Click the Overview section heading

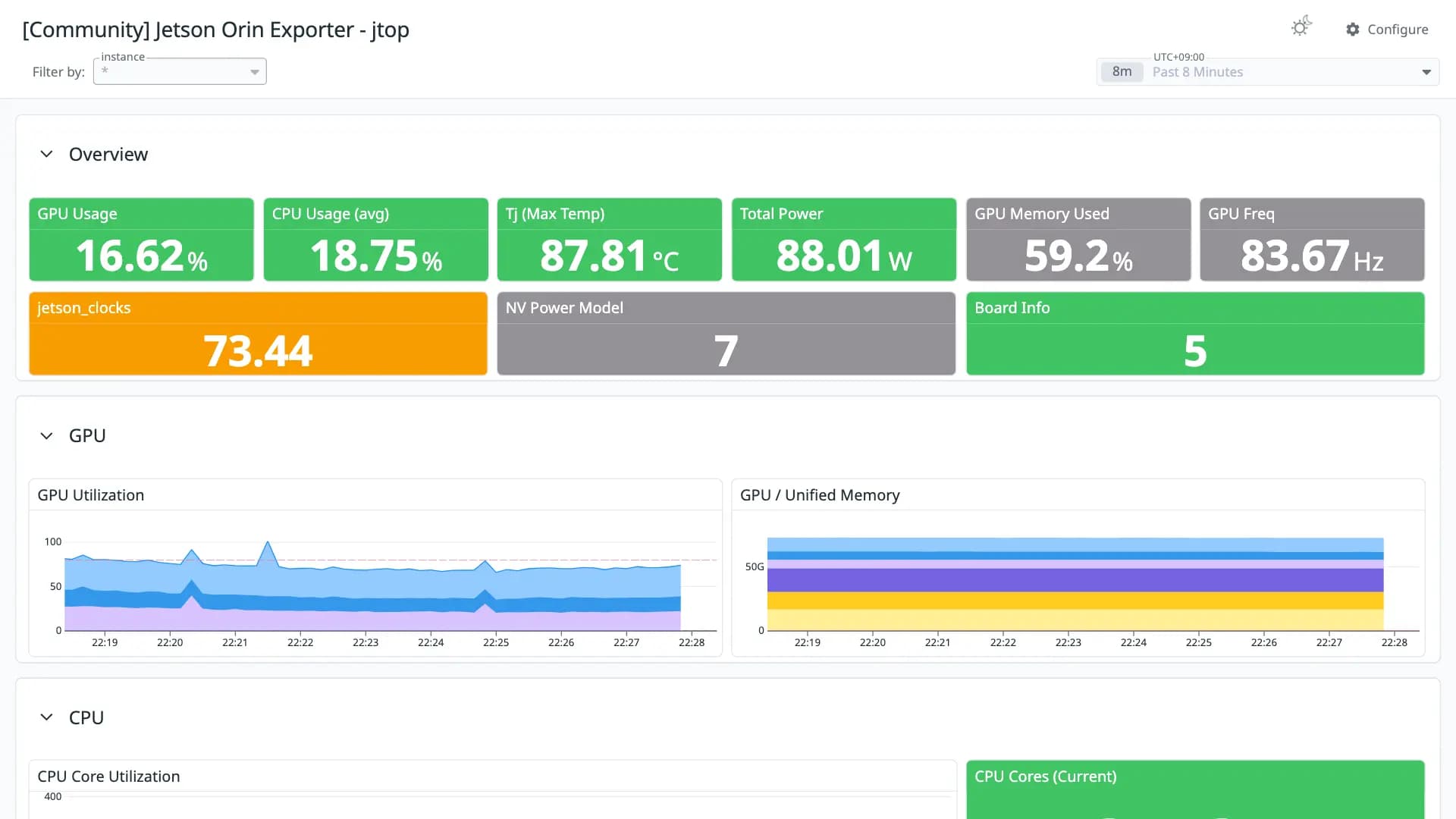tap(108, 154)
